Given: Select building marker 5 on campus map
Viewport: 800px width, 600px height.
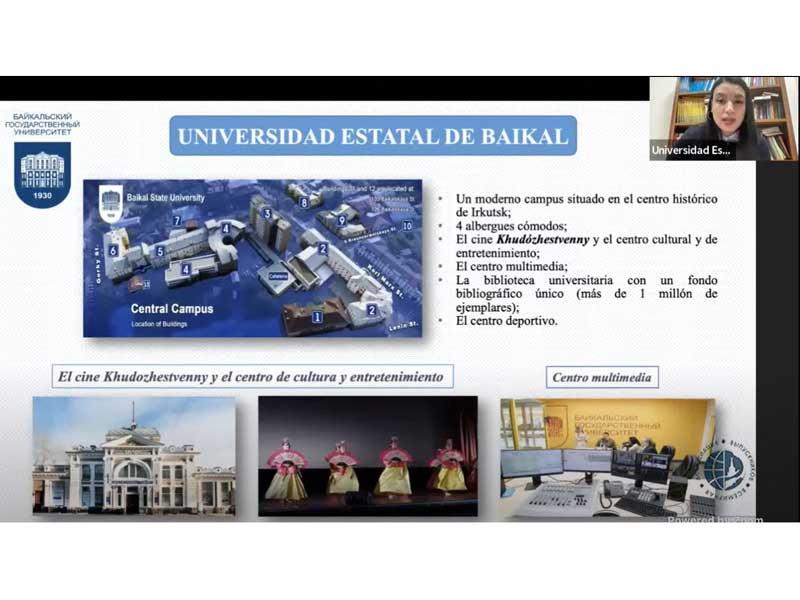Looking at the screenshot, I should click(160, 252).
